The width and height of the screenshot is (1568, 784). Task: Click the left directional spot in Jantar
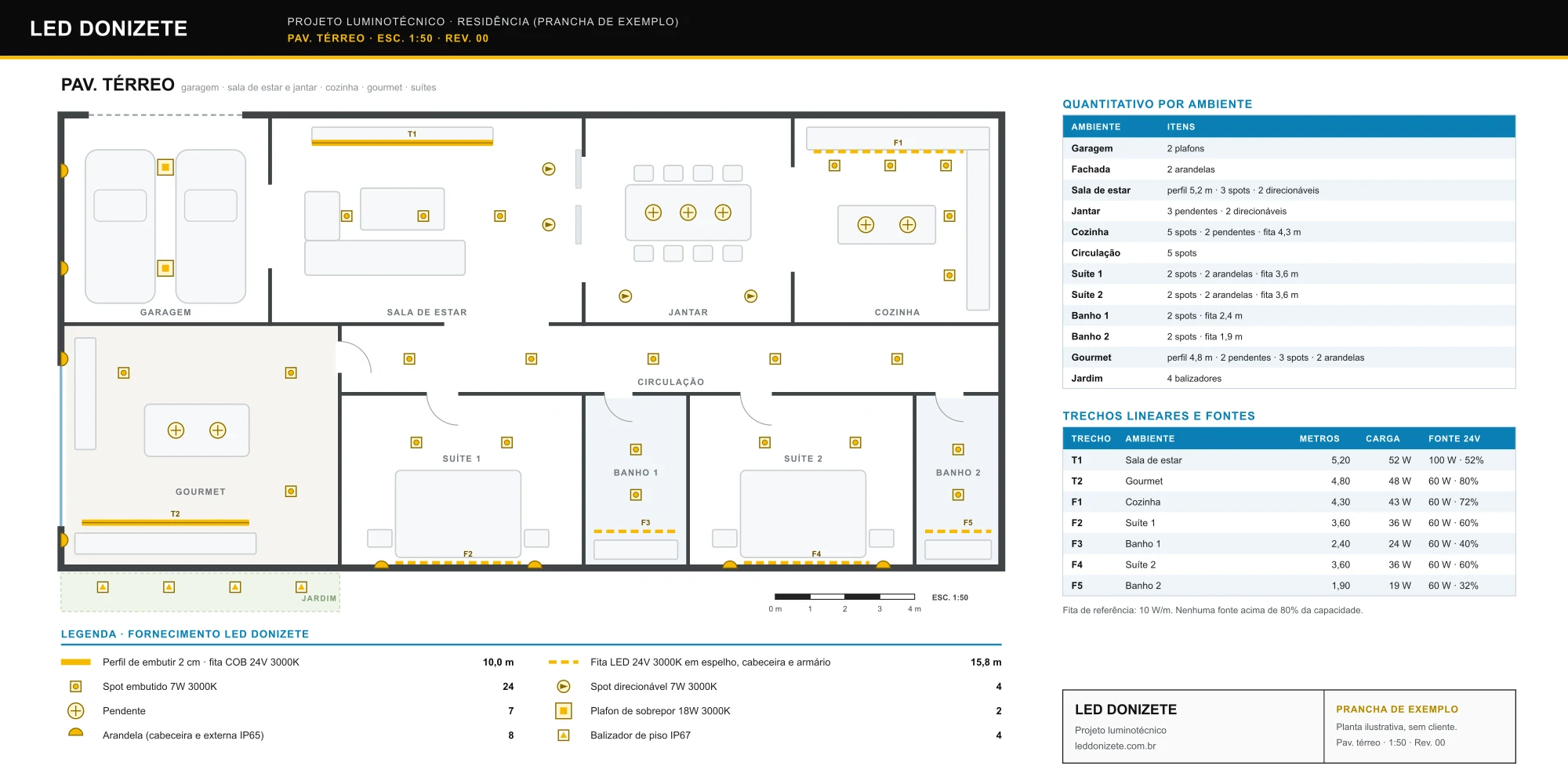[626, 296]
